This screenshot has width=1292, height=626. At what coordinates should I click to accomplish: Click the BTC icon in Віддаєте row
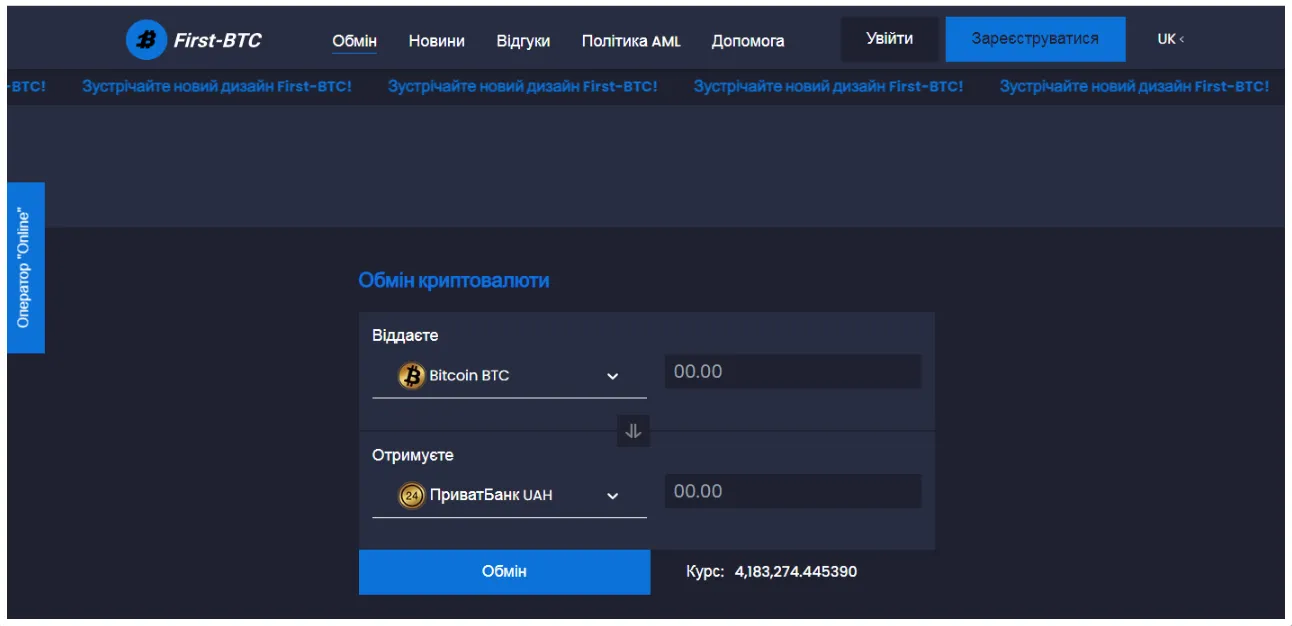pyautogui.click(x=409, y=375)
